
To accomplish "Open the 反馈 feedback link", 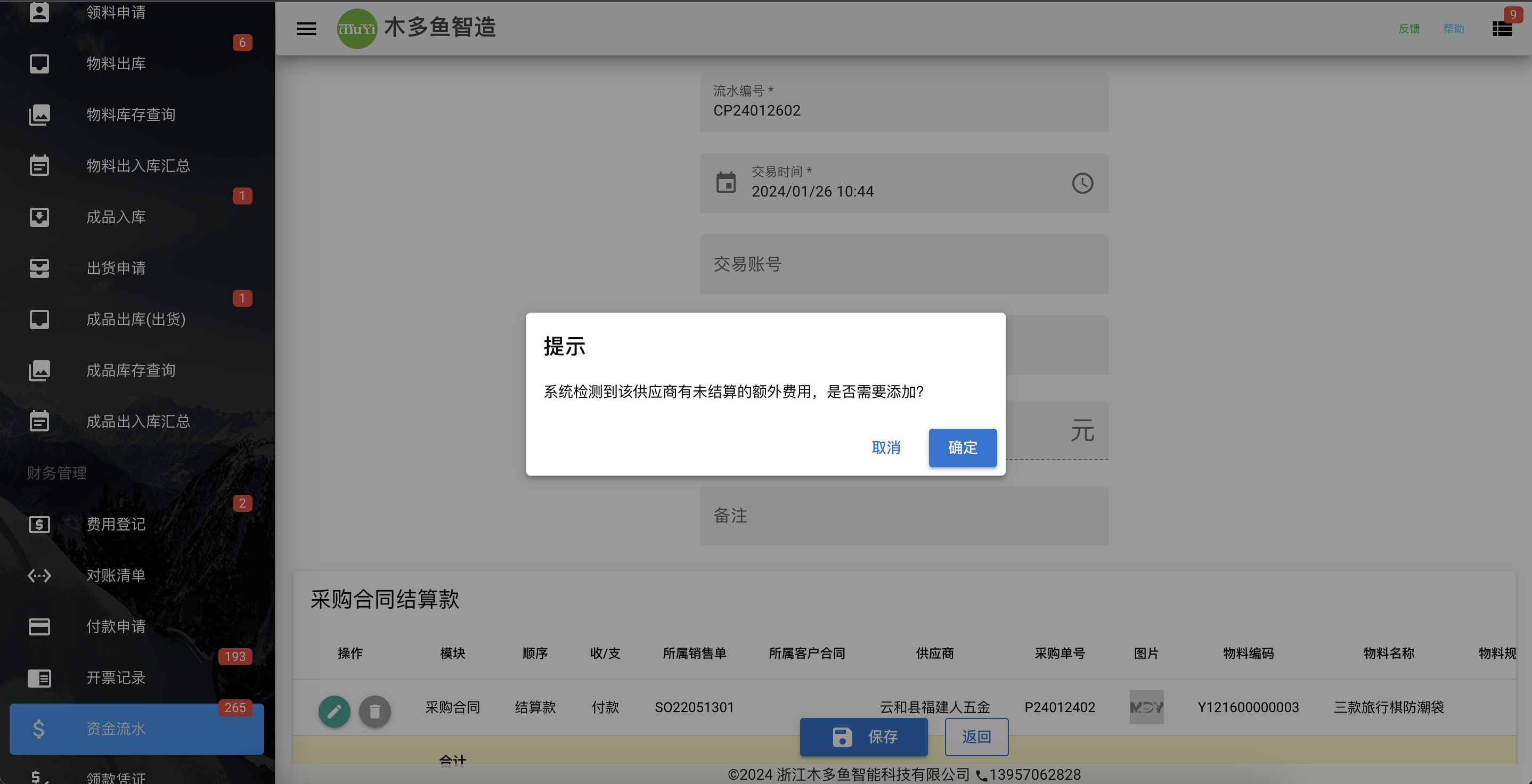I will click(1409, 29).
